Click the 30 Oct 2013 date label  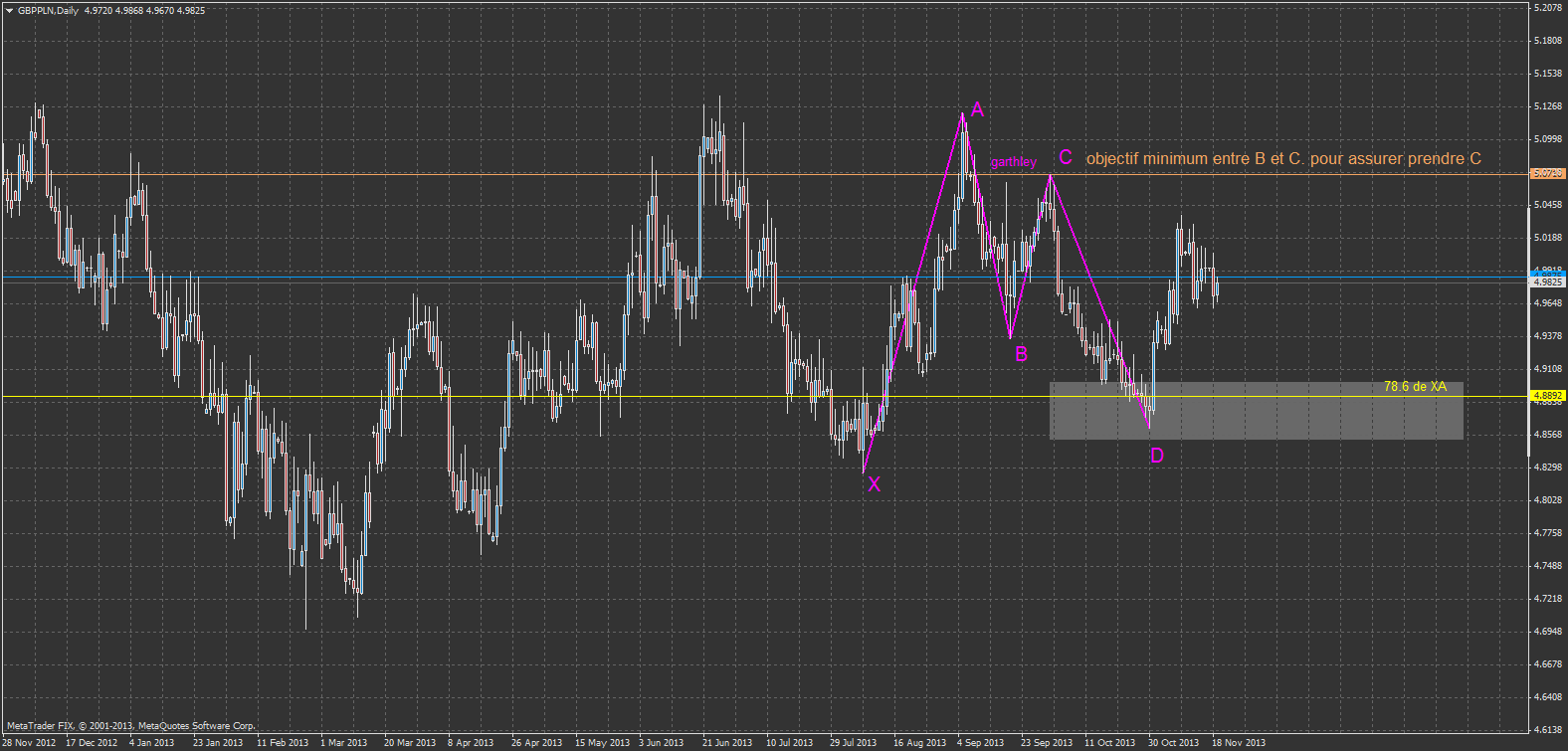(1174, 743)
